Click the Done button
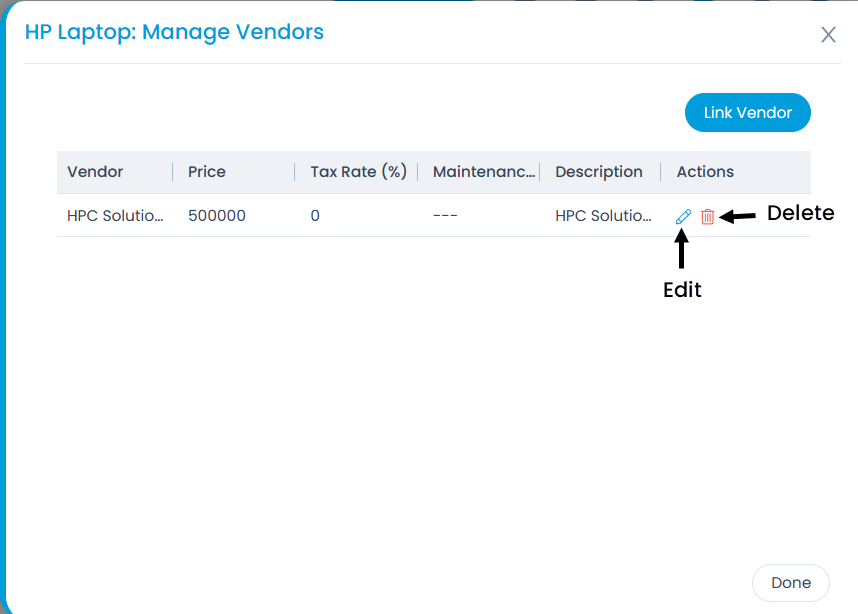Screen dimensions: 858x614 click(790, 582)
